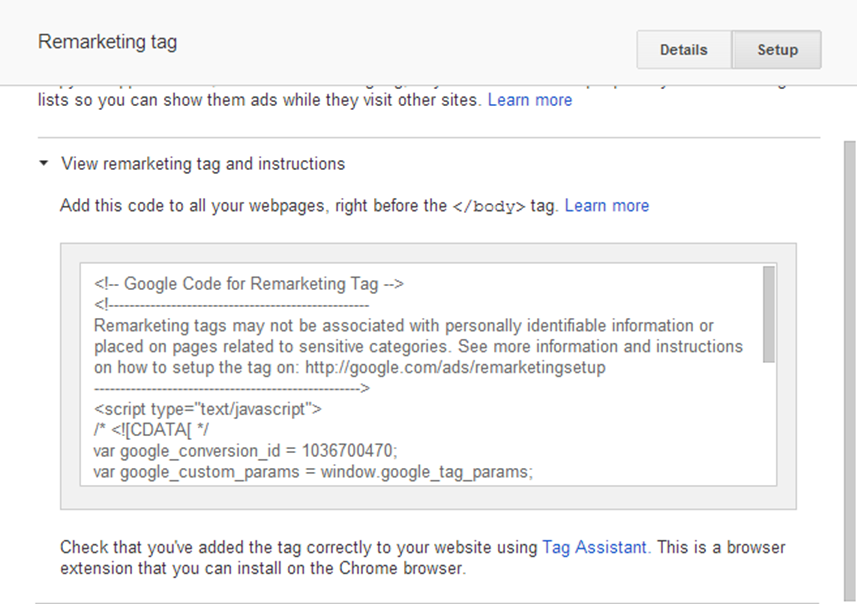857x604 pixels.
Task: Select the Setup tab
Action: (776, 50)
